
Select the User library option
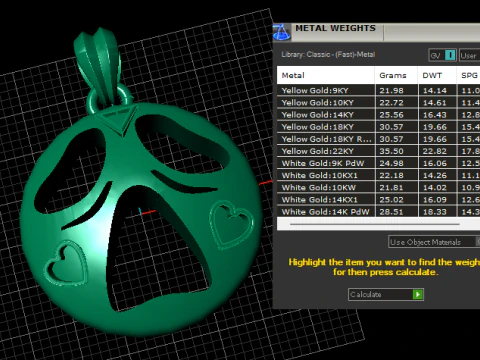tap(469, 55)
